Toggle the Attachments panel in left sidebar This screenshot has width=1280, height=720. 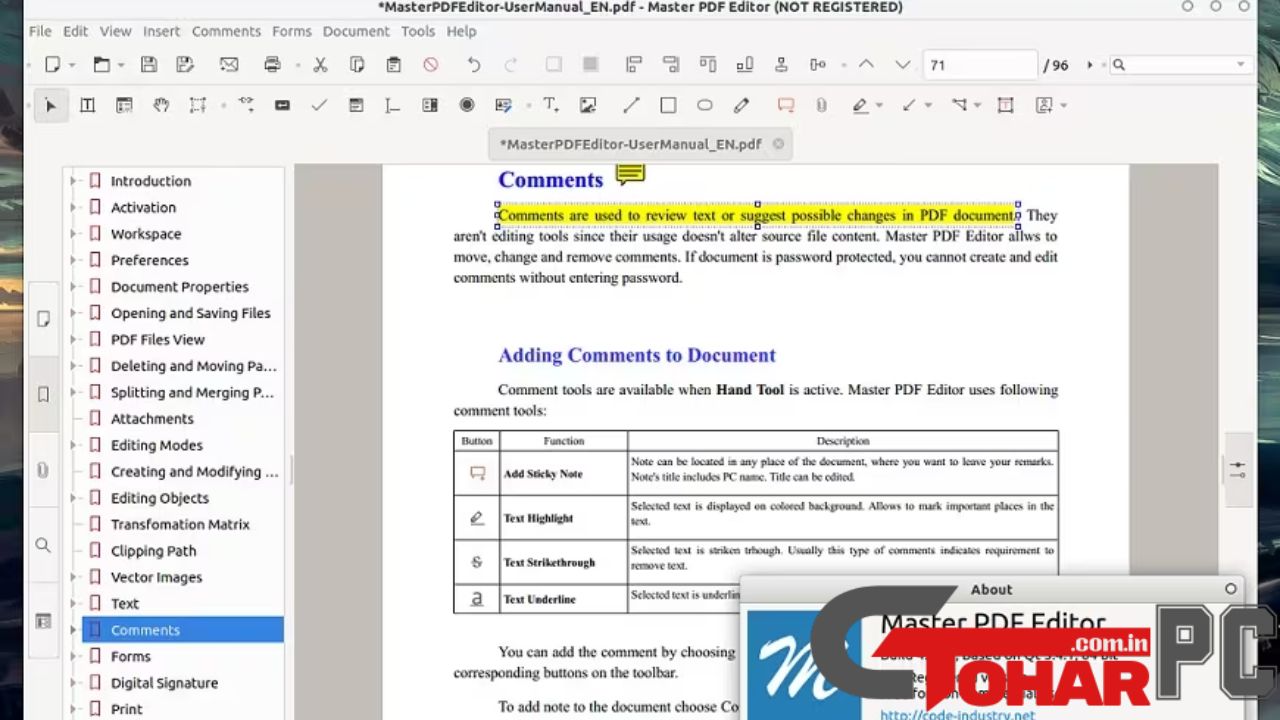pos(43,469)
